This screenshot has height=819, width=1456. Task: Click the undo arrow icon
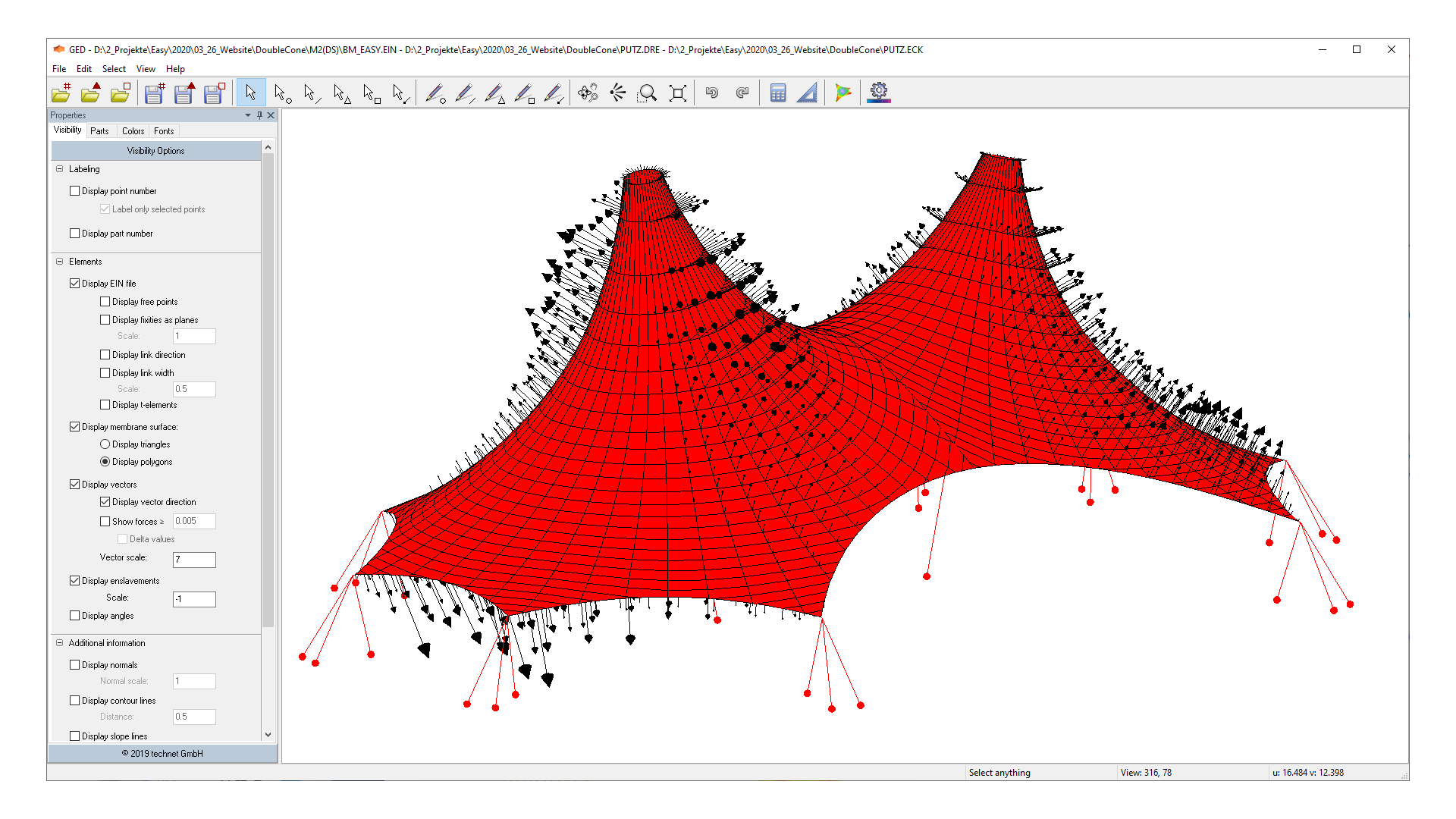(711, 92)
